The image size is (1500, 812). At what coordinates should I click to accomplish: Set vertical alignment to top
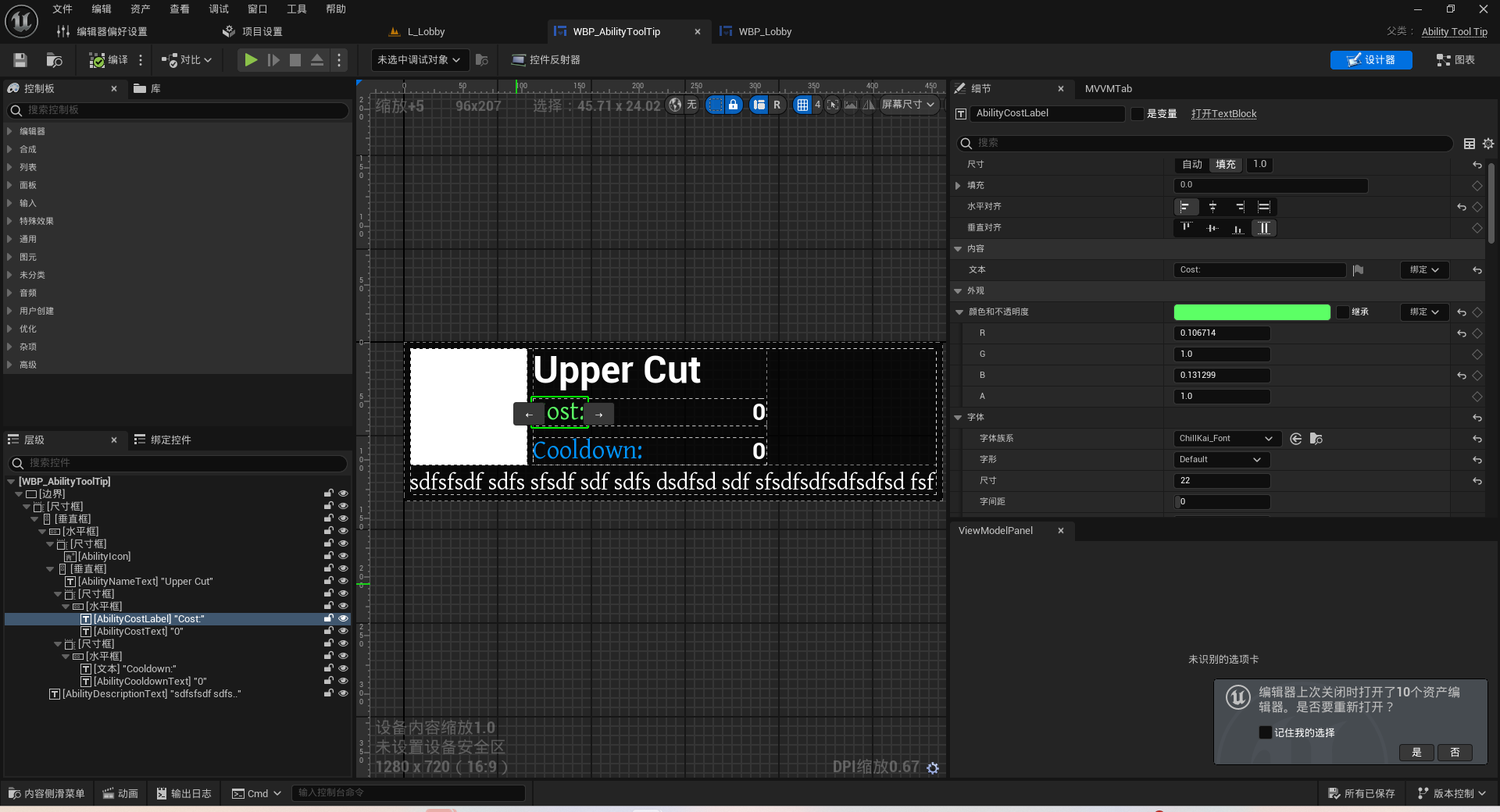coord(1186,228)
